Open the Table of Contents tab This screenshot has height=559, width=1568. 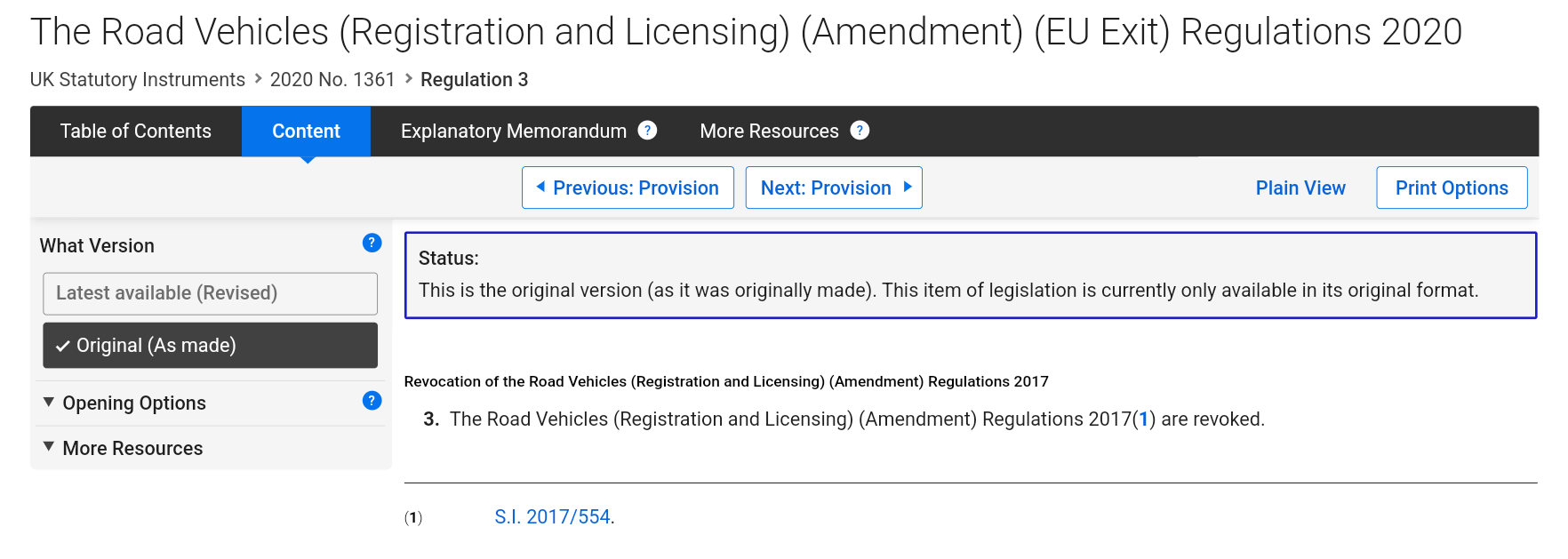point(136,132)
